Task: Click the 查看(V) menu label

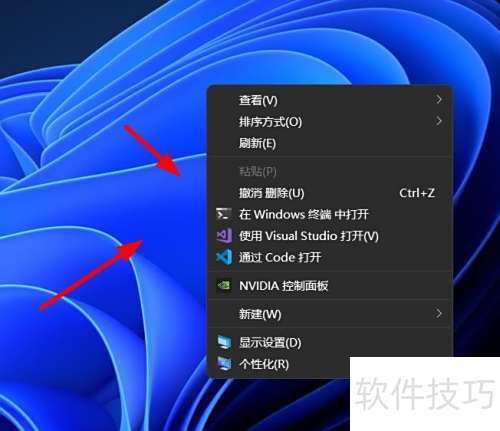Action: click(x=258, y=100)
